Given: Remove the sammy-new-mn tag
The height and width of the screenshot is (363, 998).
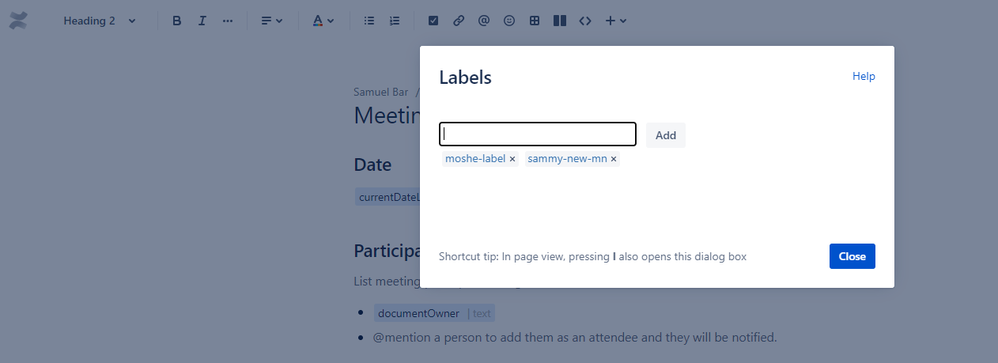Looking at the screenshot, I should (614, 159).
